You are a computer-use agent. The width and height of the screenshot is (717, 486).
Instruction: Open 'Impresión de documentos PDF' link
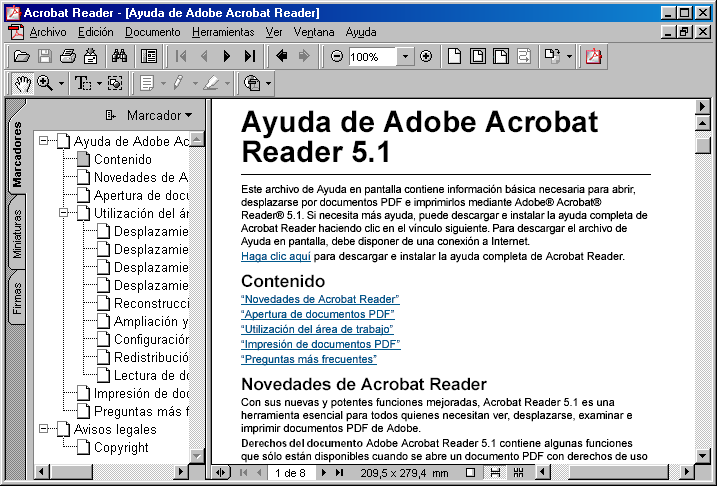(320, 344)
